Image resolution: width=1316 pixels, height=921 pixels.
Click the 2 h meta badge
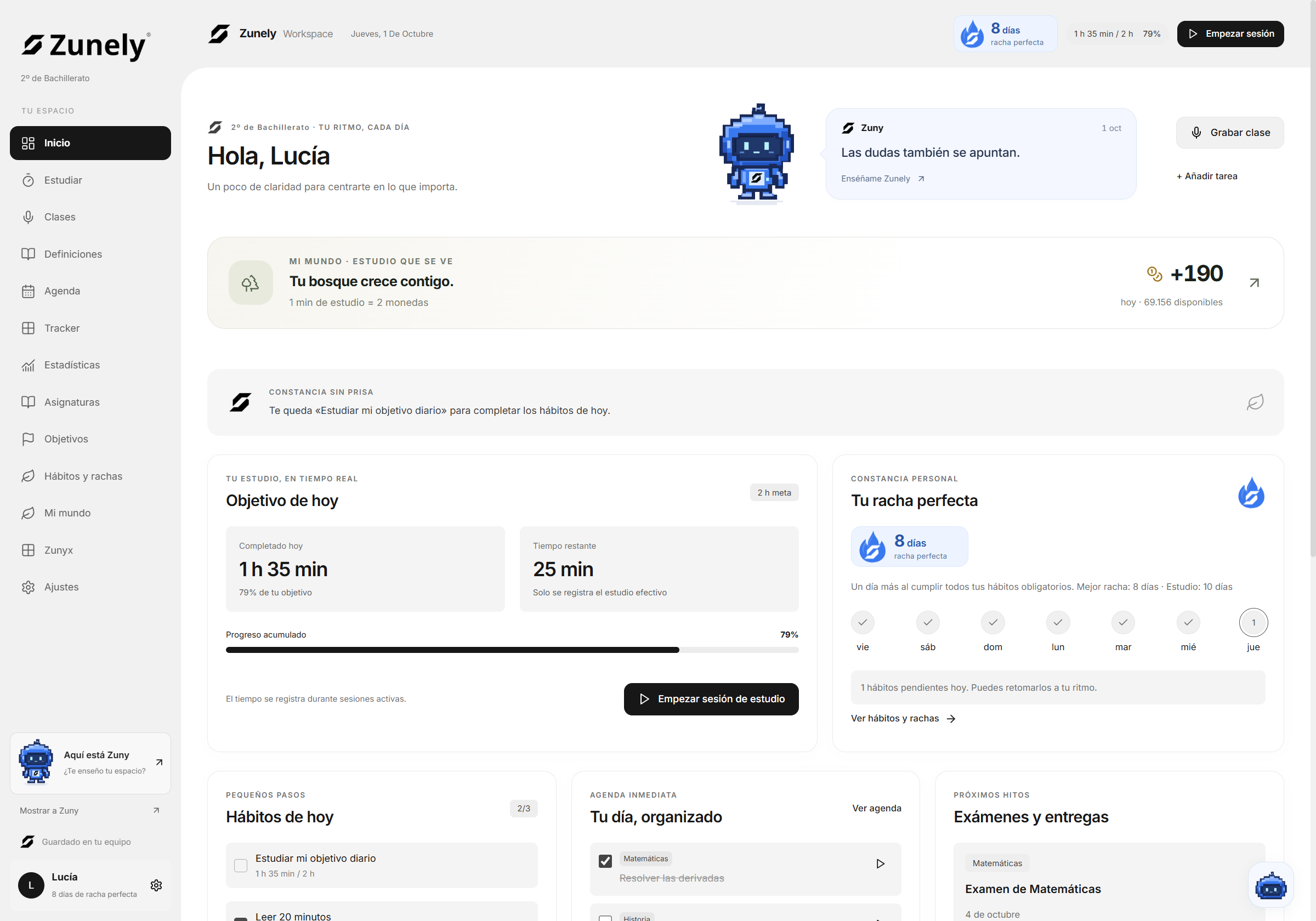774,493
